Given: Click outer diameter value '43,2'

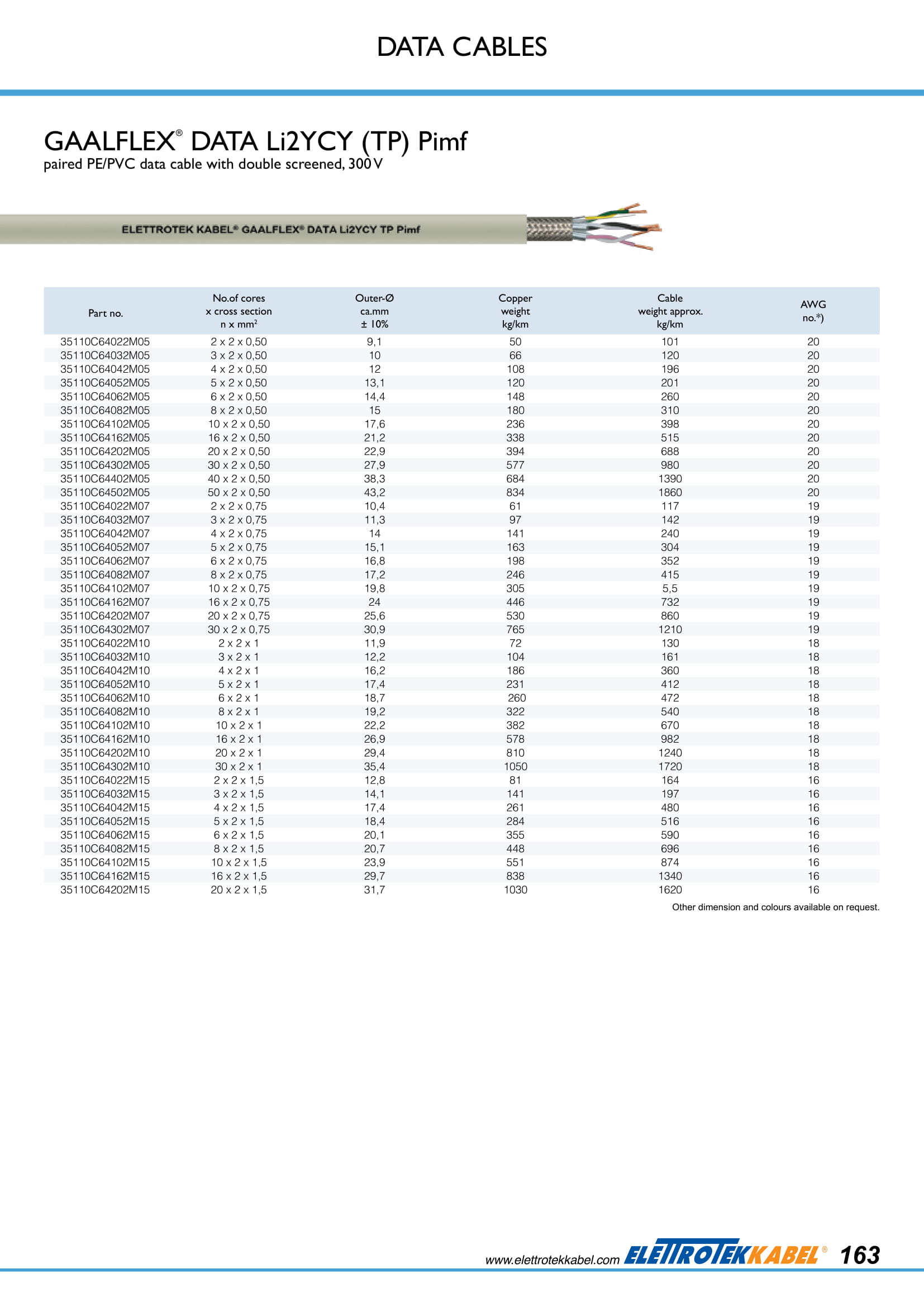Looking at the screenshot, I should coord(374,492).
